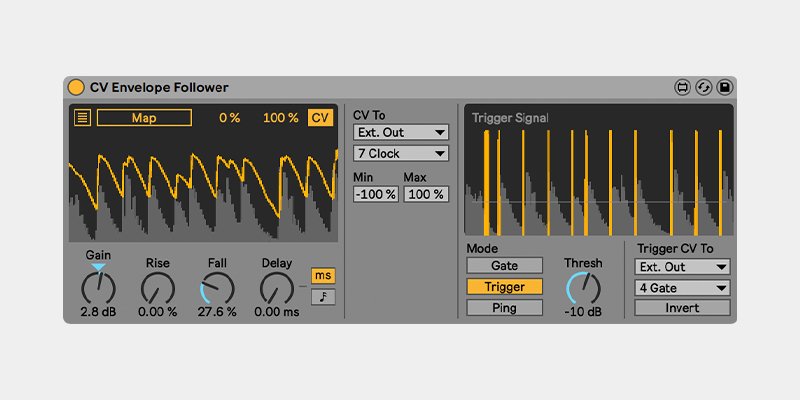Screen dimensions: 800x400
Task: Set delay unit to ms
Action: [323, 275]
